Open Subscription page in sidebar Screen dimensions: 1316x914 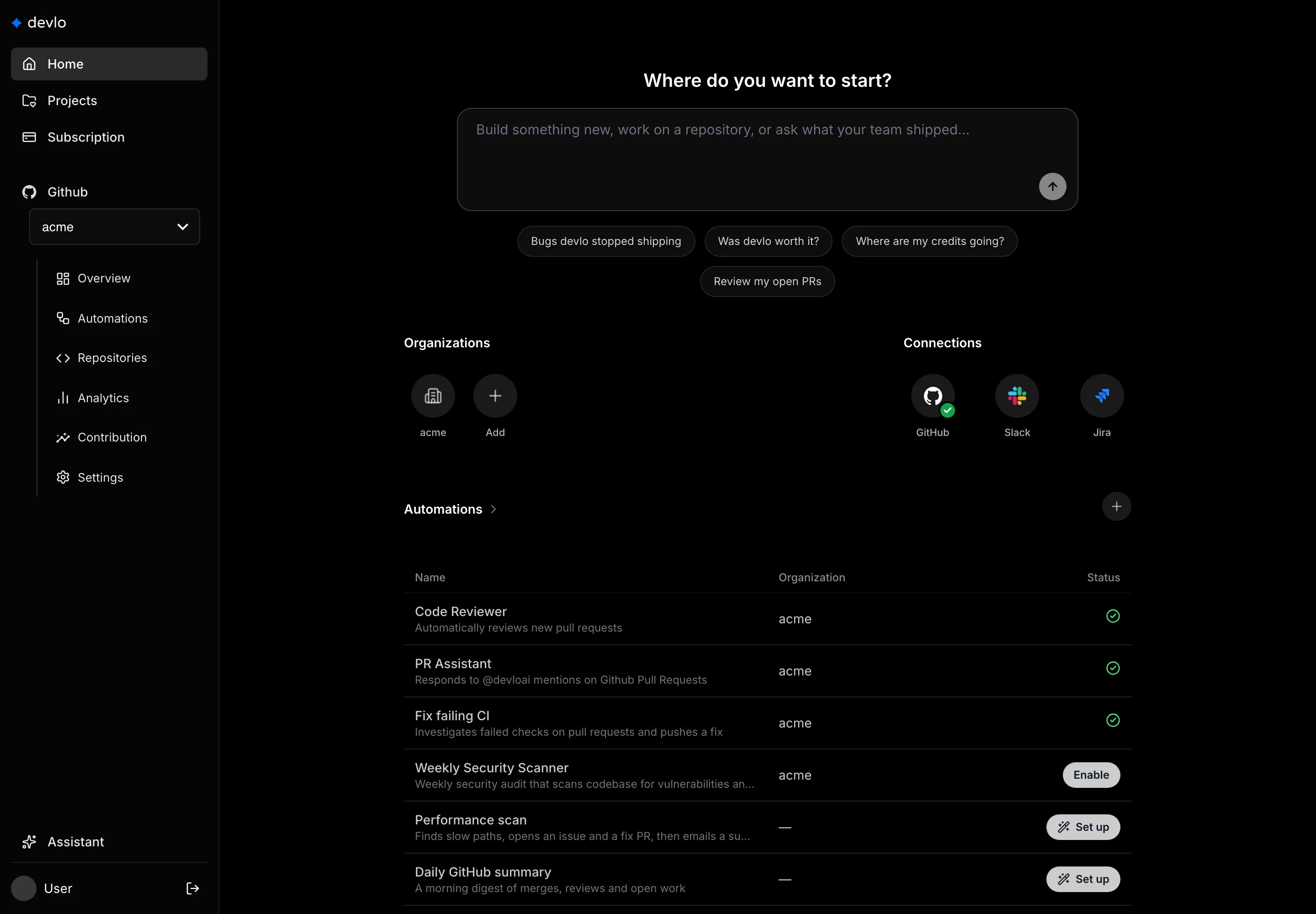(x=109, y=138)
